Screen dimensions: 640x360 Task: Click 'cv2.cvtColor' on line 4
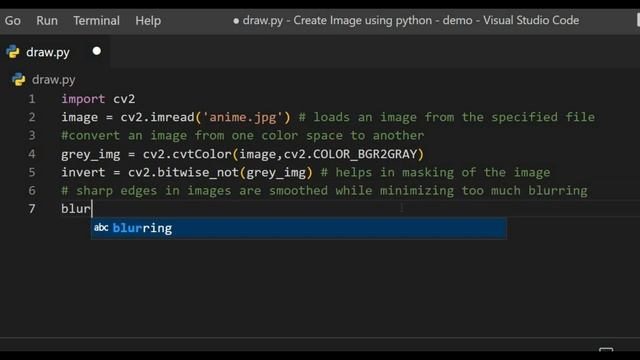187,154
